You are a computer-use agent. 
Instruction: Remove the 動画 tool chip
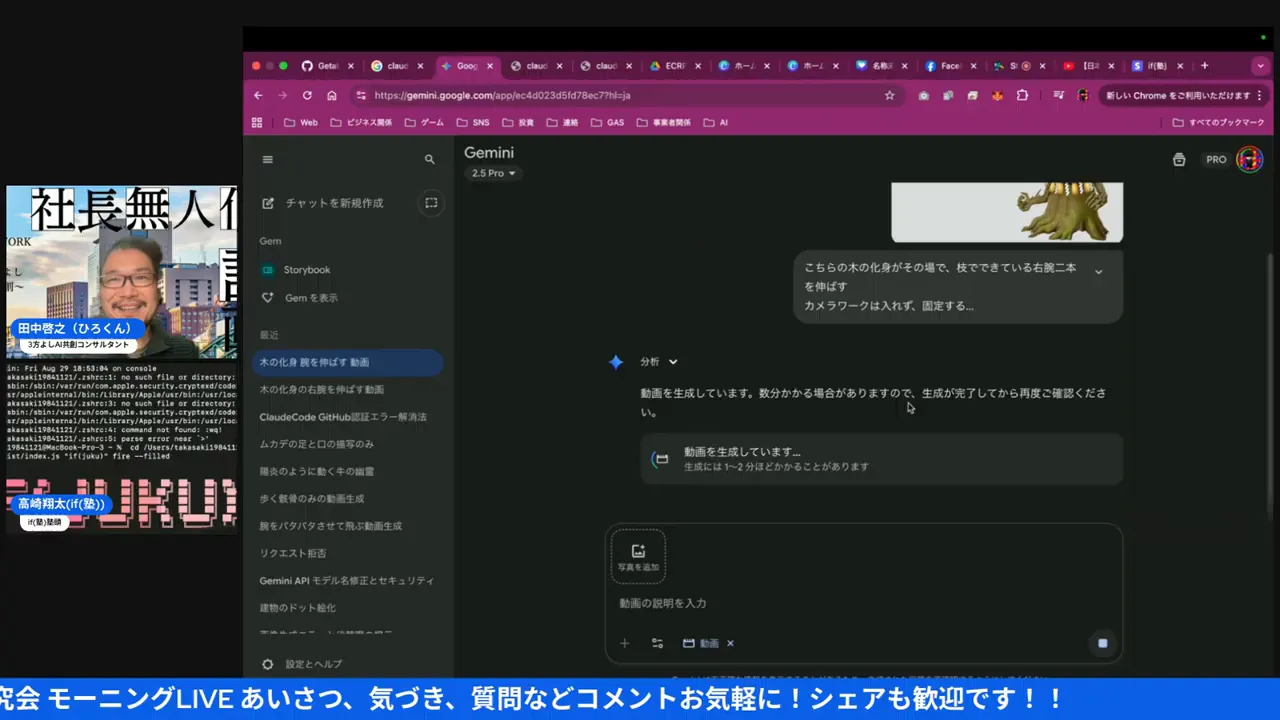pos(730,643)
